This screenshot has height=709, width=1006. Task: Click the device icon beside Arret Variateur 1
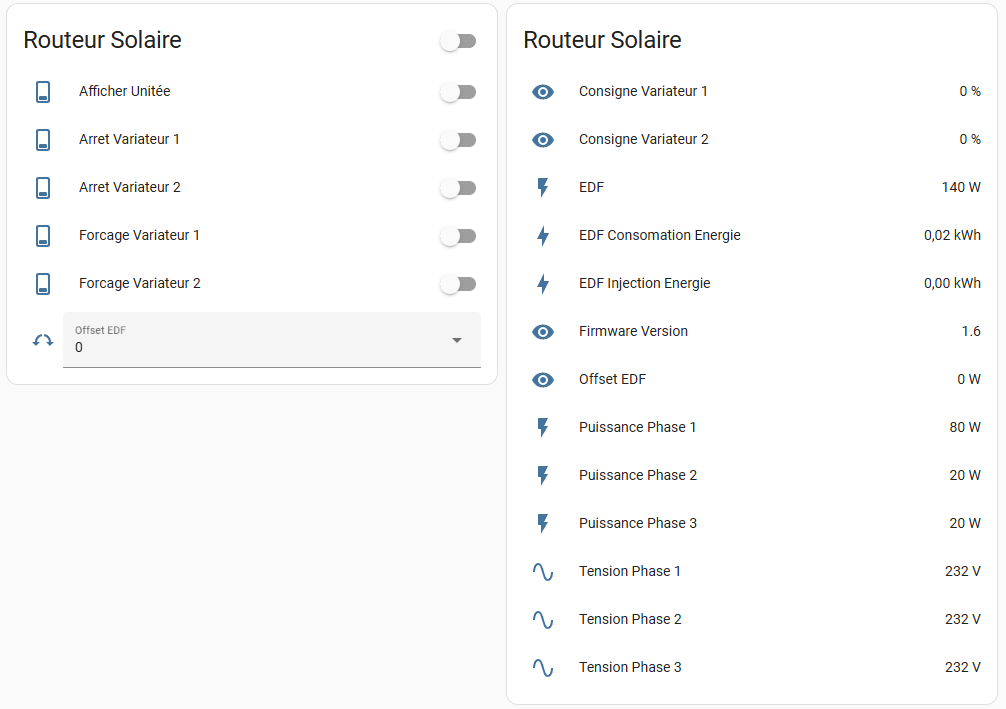(x=43, y=140)
